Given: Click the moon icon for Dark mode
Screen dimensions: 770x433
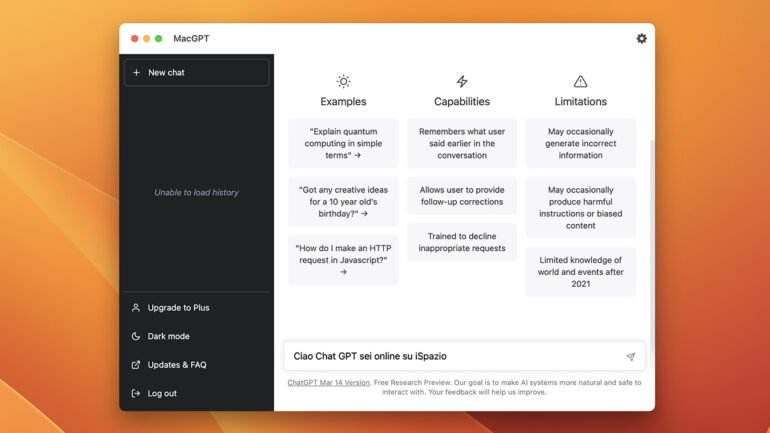Looking at the screenshot, I should tap(136, 337).
